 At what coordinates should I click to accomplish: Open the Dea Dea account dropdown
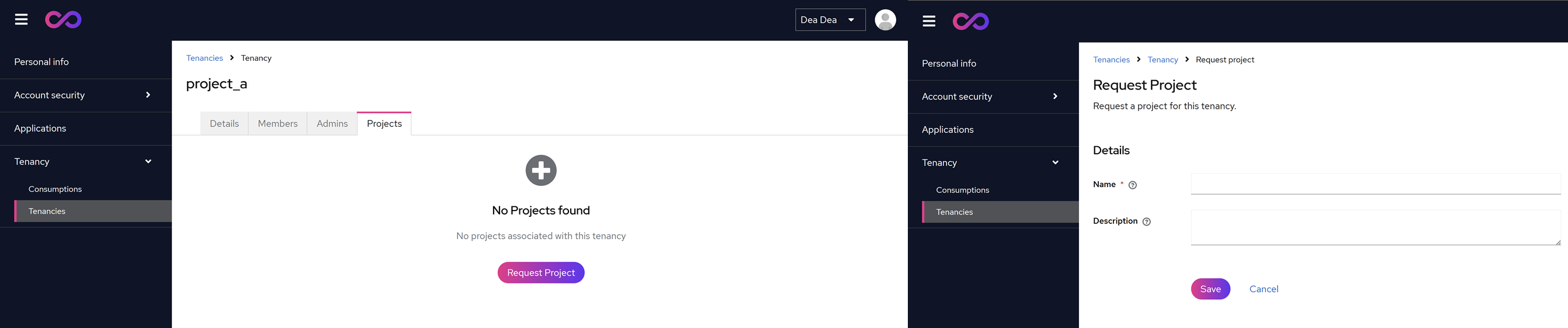(829, 20)
